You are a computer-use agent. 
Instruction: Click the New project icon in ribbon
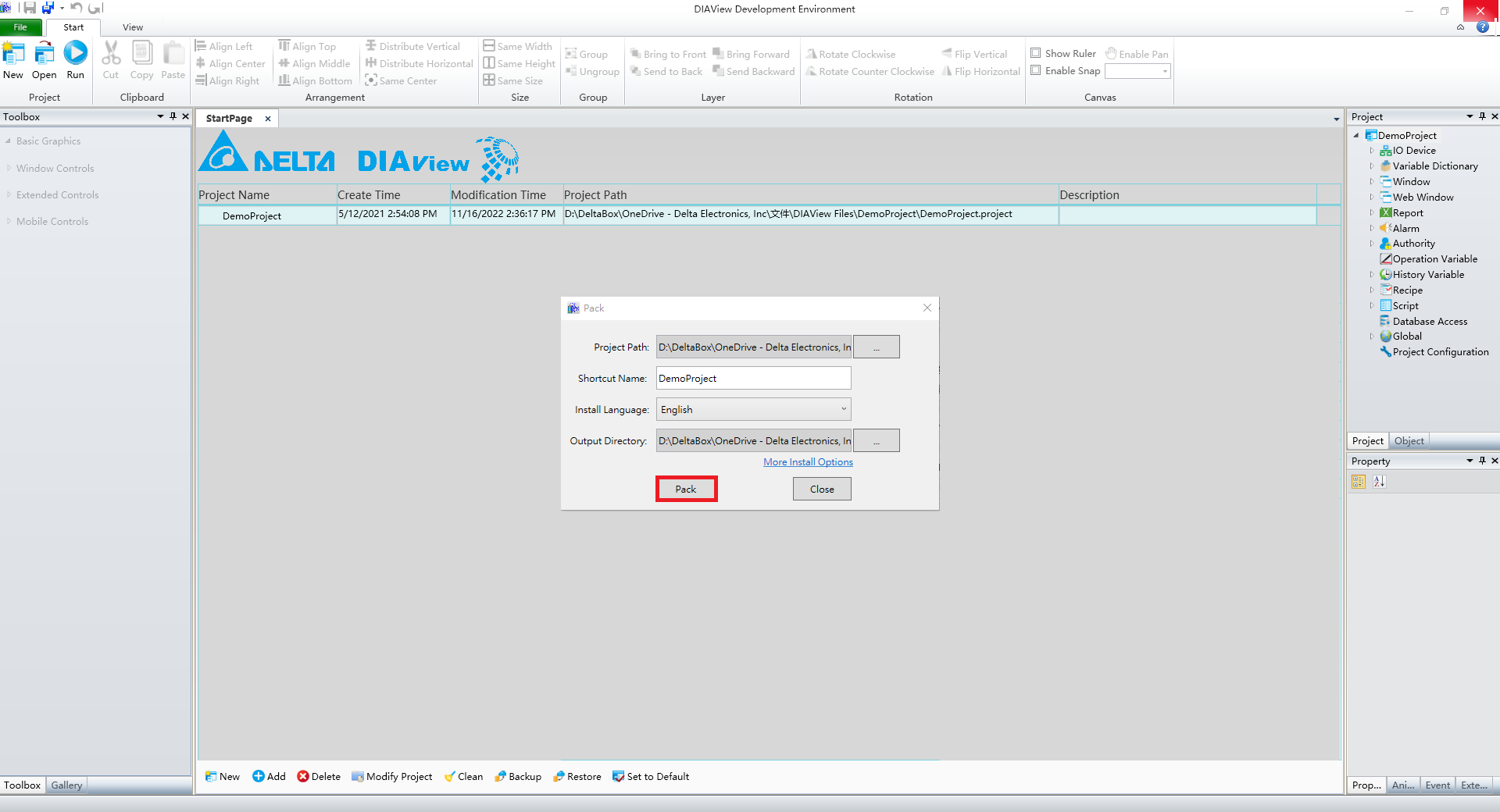pyautogui.click(x=13, y=54)
